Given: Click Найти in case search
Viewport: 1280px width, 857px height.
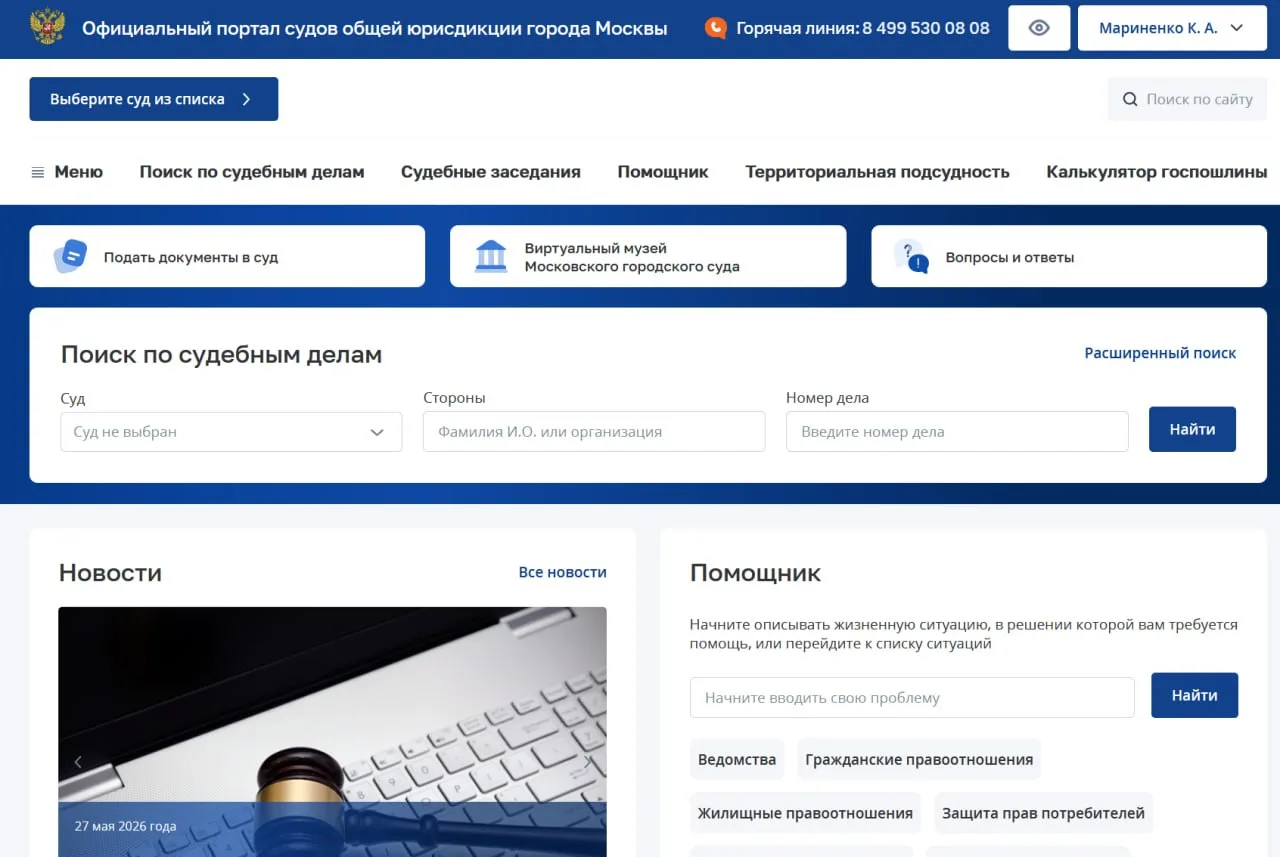Looking at the screenshot, I should point(1192,429).
